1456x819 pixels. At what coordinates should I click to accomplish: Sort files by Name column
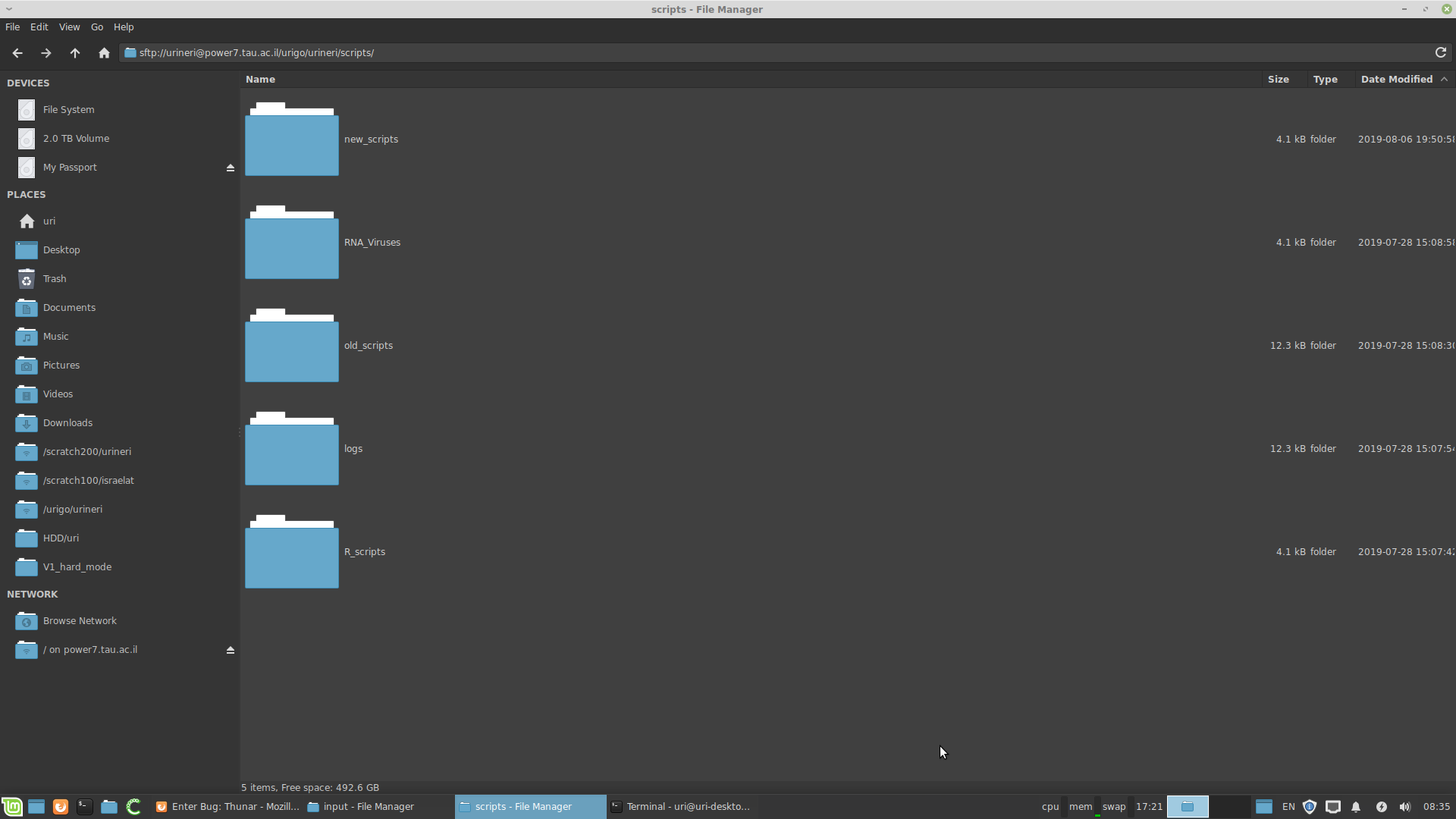pyautogui.click(x=260, y=80)
